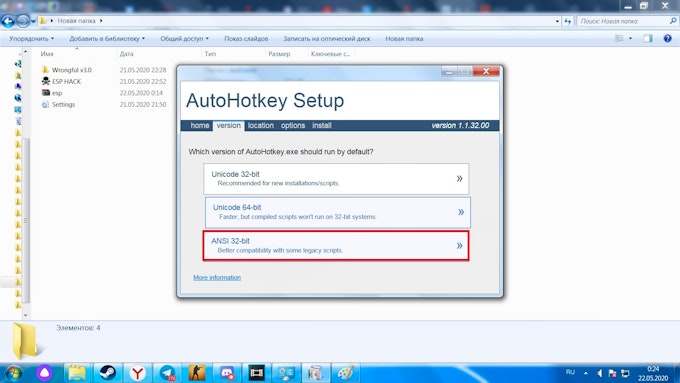Open Steam from the taskbar
The height and width of the screenshot is (383, 680).
pos(107,373)
